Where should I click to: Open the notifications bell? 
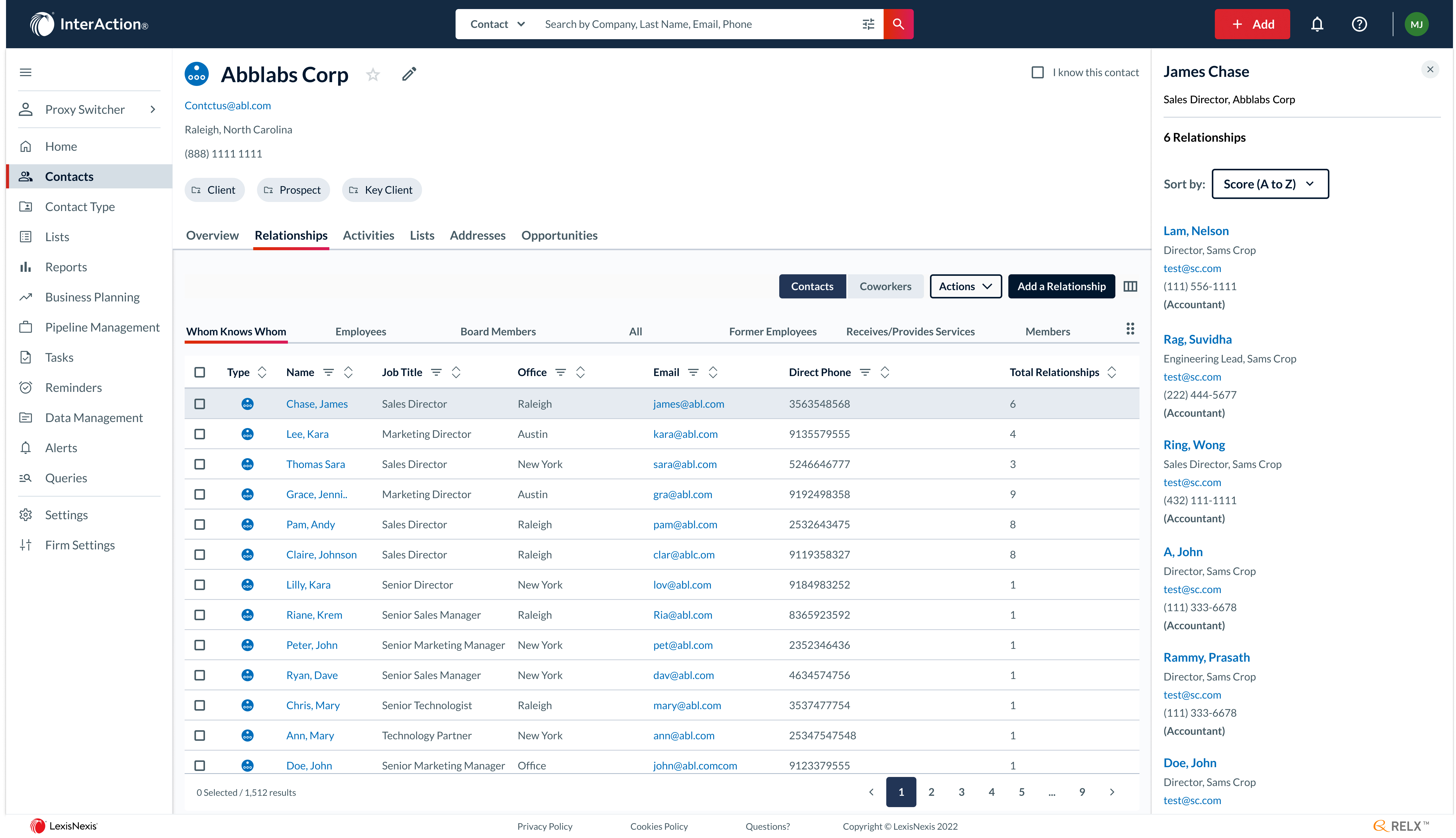tap(1317, 24)
